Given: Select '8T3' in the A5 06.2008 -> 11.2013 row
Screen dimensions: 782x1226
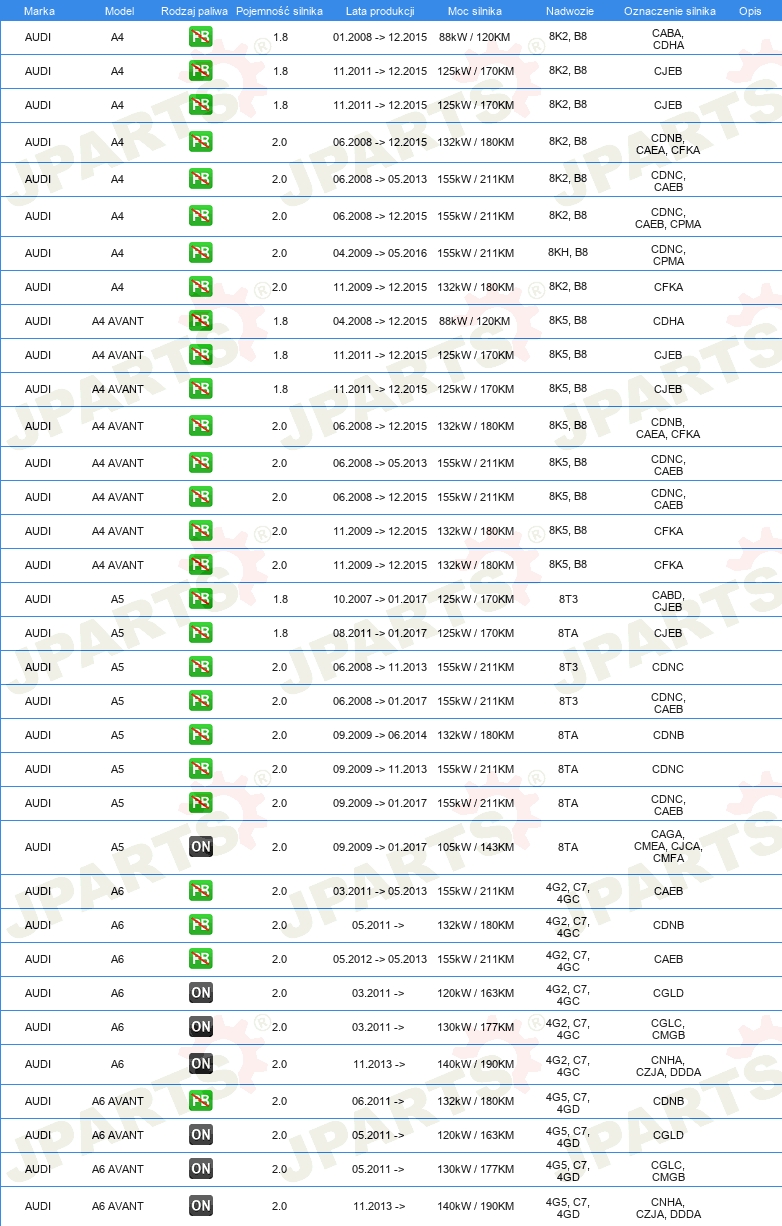Looking at the screenshot, I should click(x=568, y=667).
